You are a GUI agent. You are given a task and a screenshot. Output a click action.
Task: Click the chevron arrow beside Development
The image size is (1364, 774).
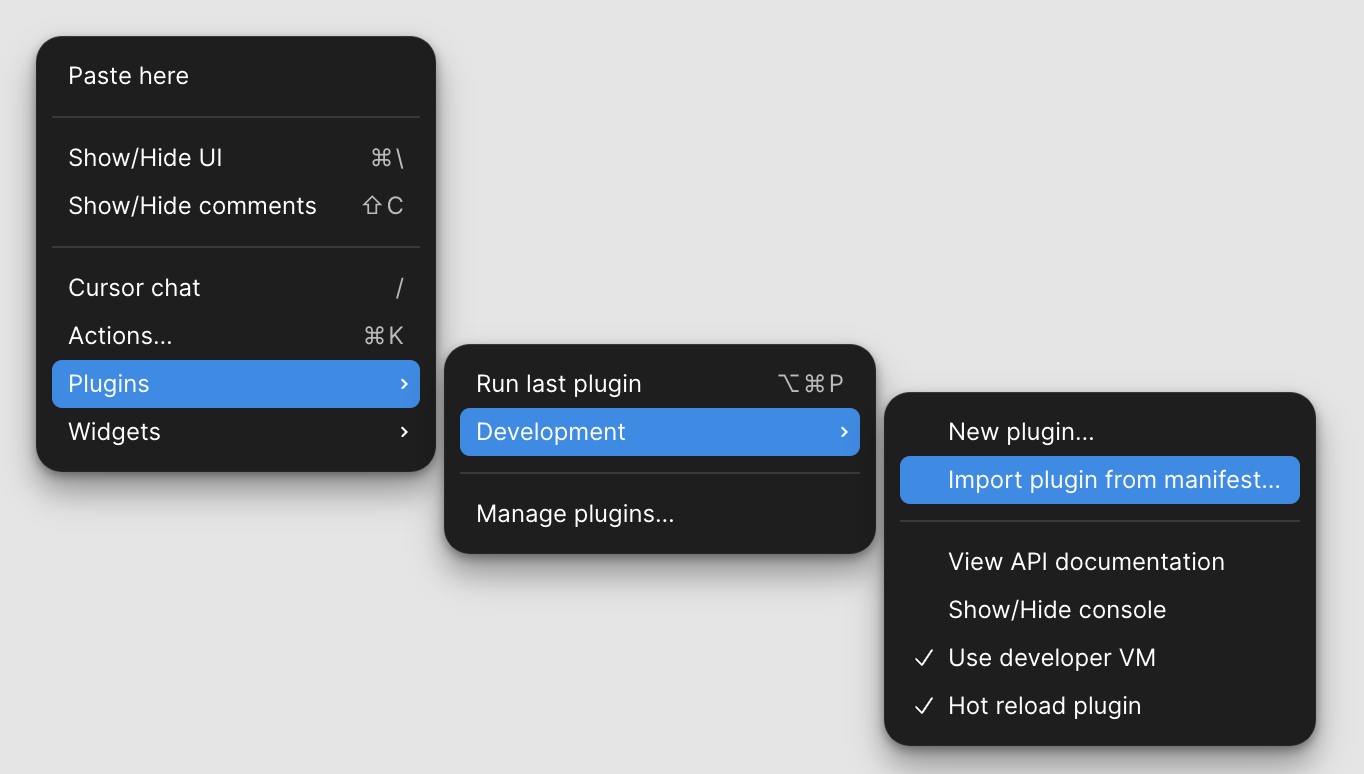[x=844, y=432]
